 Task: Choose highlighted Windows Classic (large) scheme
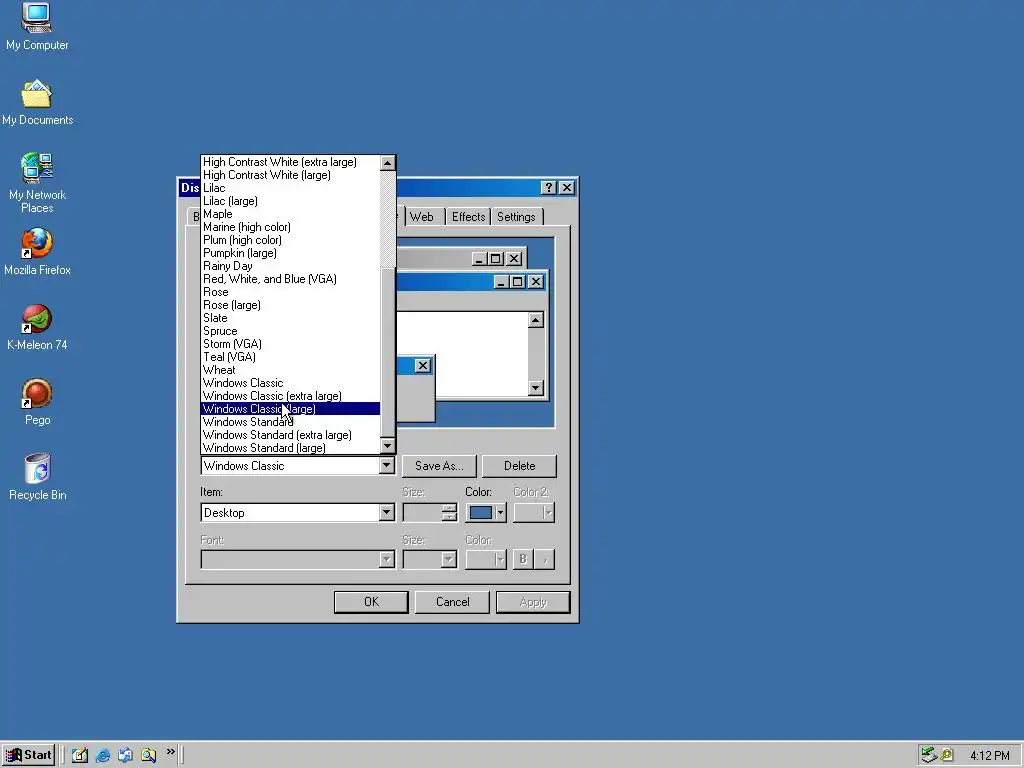pyautogui.click(x=290, y=409)
